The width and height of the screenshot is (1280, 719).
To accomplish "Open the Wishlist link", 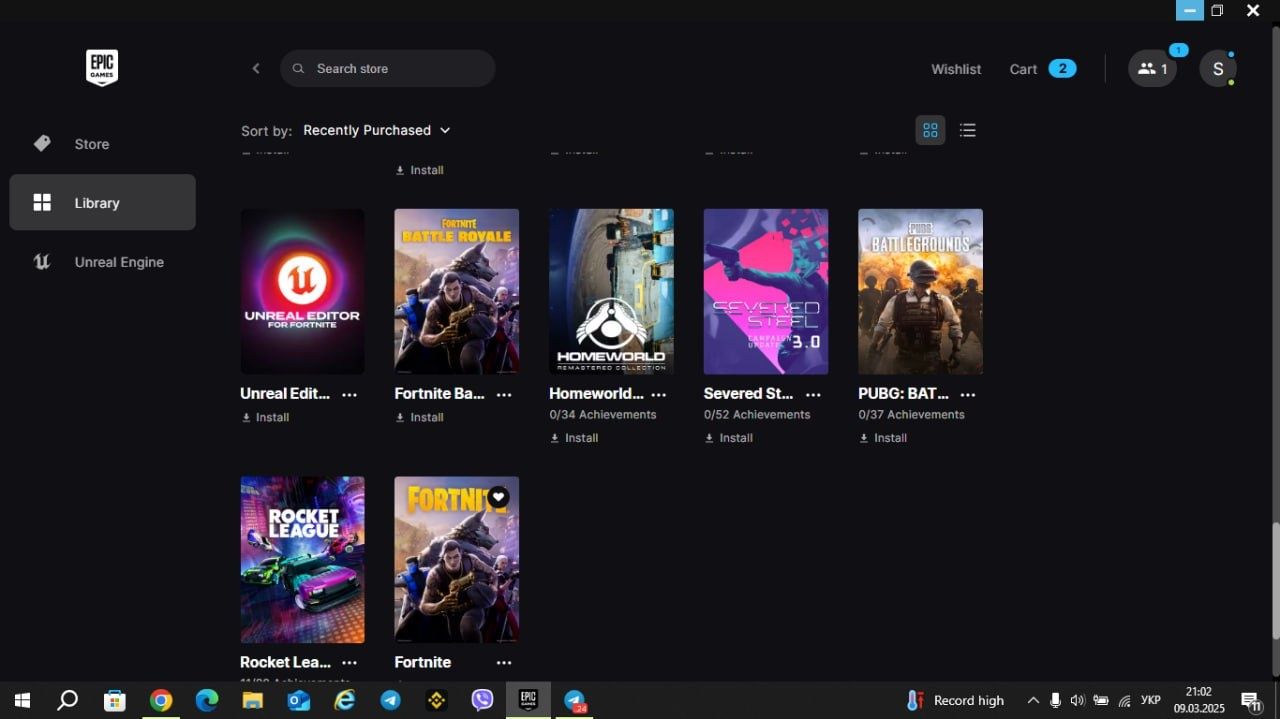I will tap(956, 69).
